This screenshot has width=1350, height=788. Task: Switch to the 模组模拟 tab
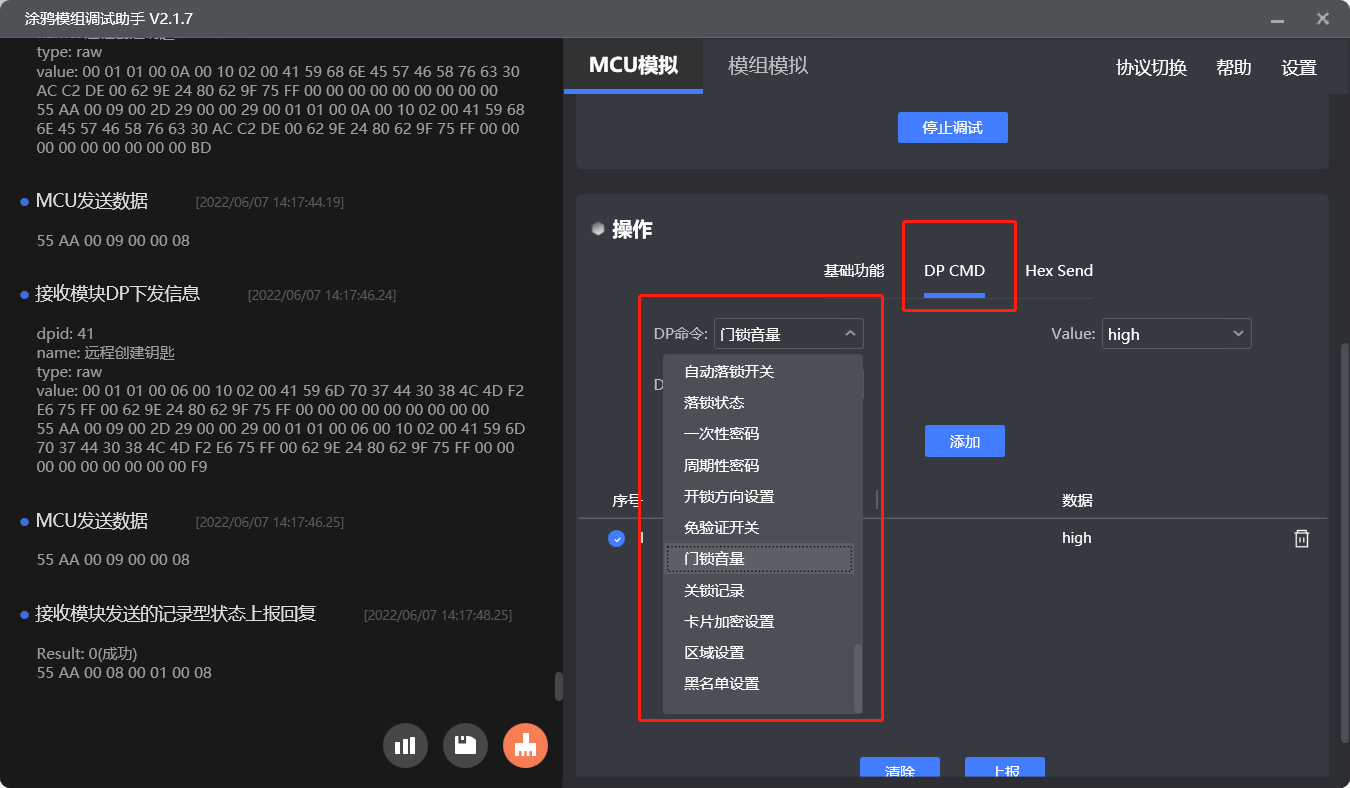click(x=768, y=66)
